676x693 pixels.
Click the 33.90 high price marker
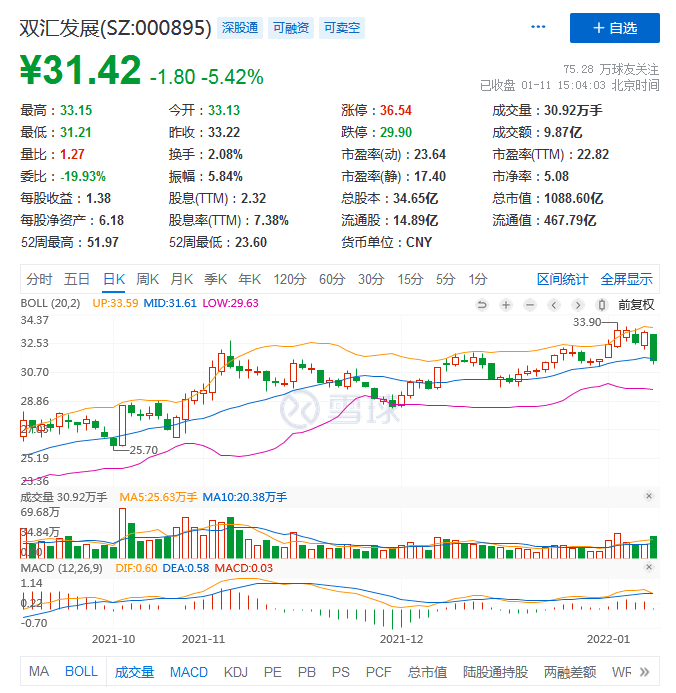587,322
